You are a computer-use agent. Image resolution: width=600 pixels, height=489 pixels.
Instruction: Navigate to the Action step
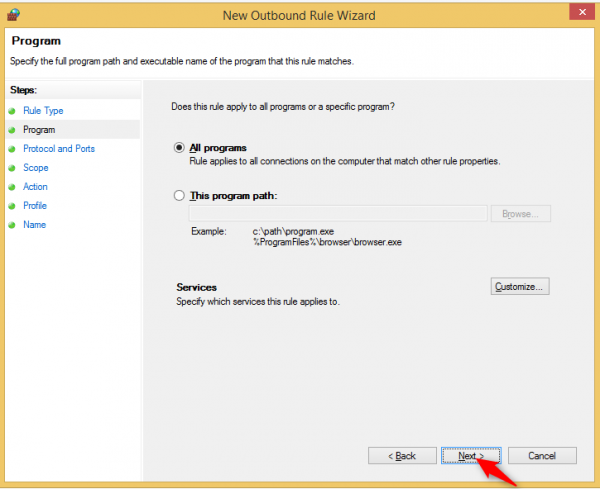[36, 187]
